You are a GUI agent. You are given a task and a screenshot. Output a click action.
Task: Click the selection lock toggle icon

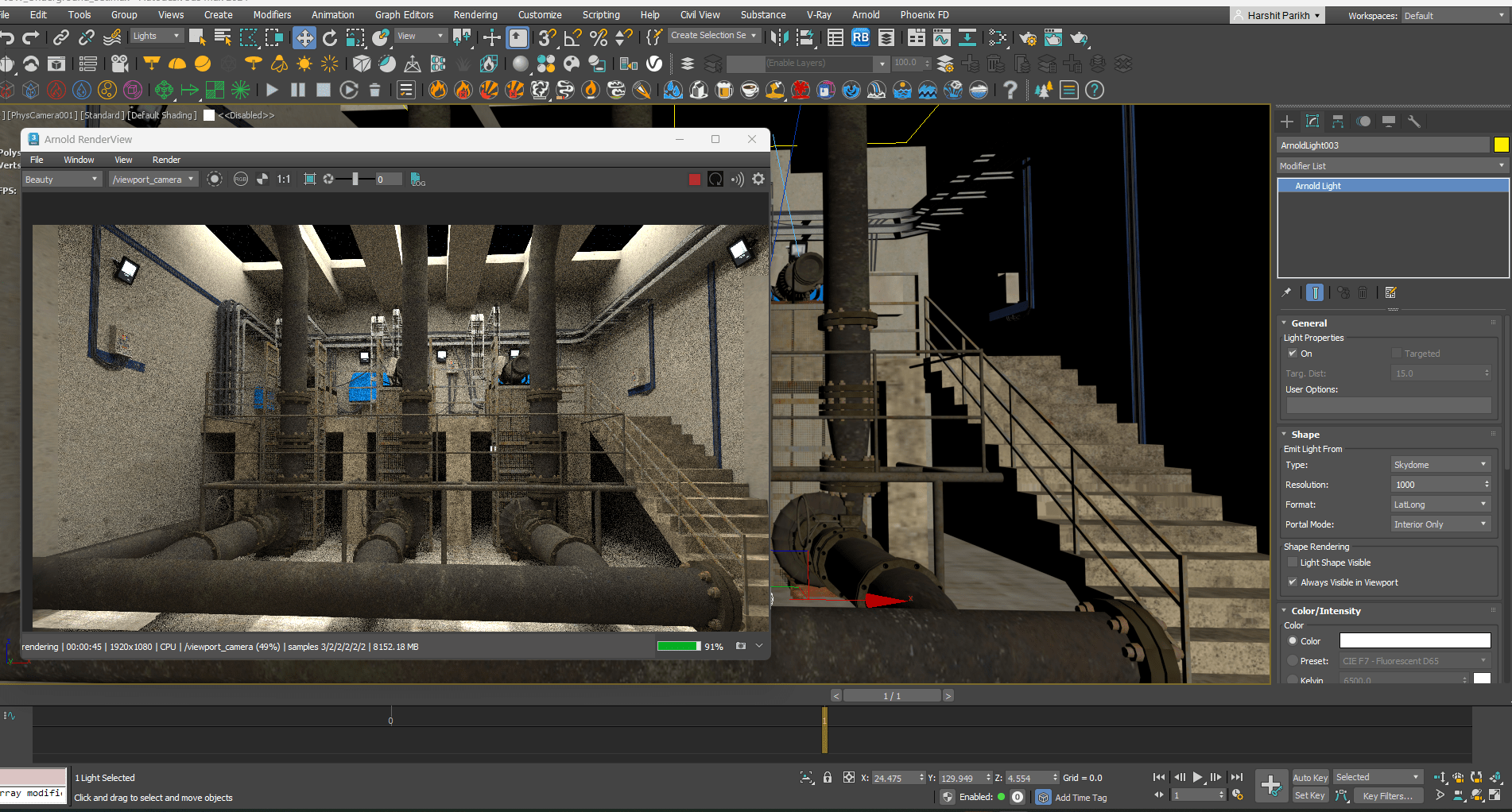point(828,778)
